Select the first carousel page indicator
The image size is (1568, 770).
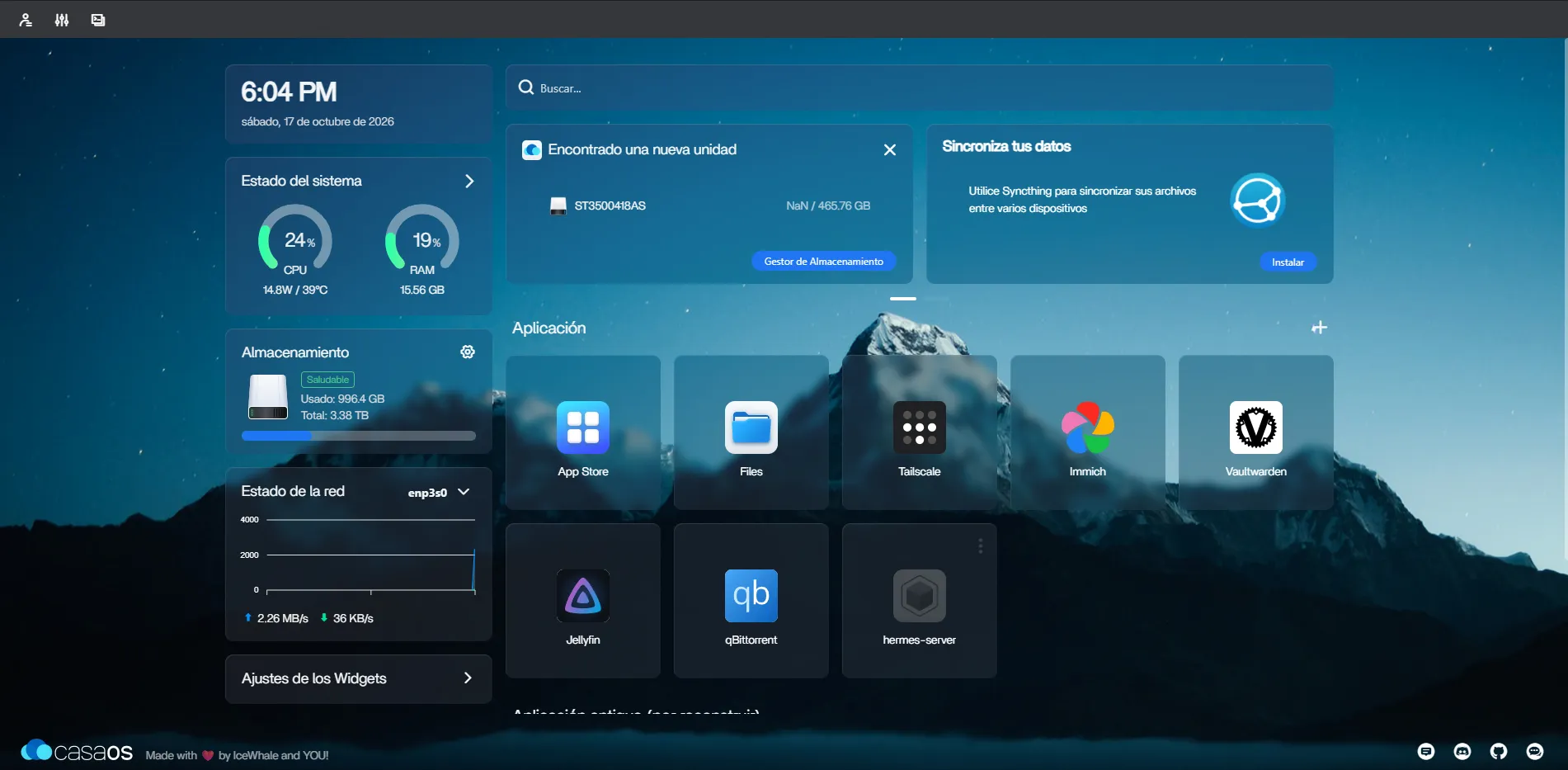pos(903,298)
